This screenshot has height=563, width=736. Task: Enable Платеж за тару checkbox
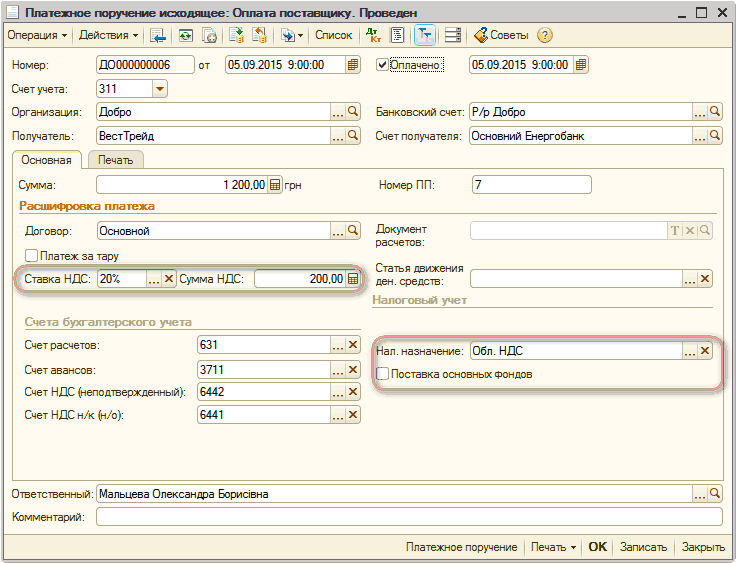pyautogui.click(x=31, y=255)
